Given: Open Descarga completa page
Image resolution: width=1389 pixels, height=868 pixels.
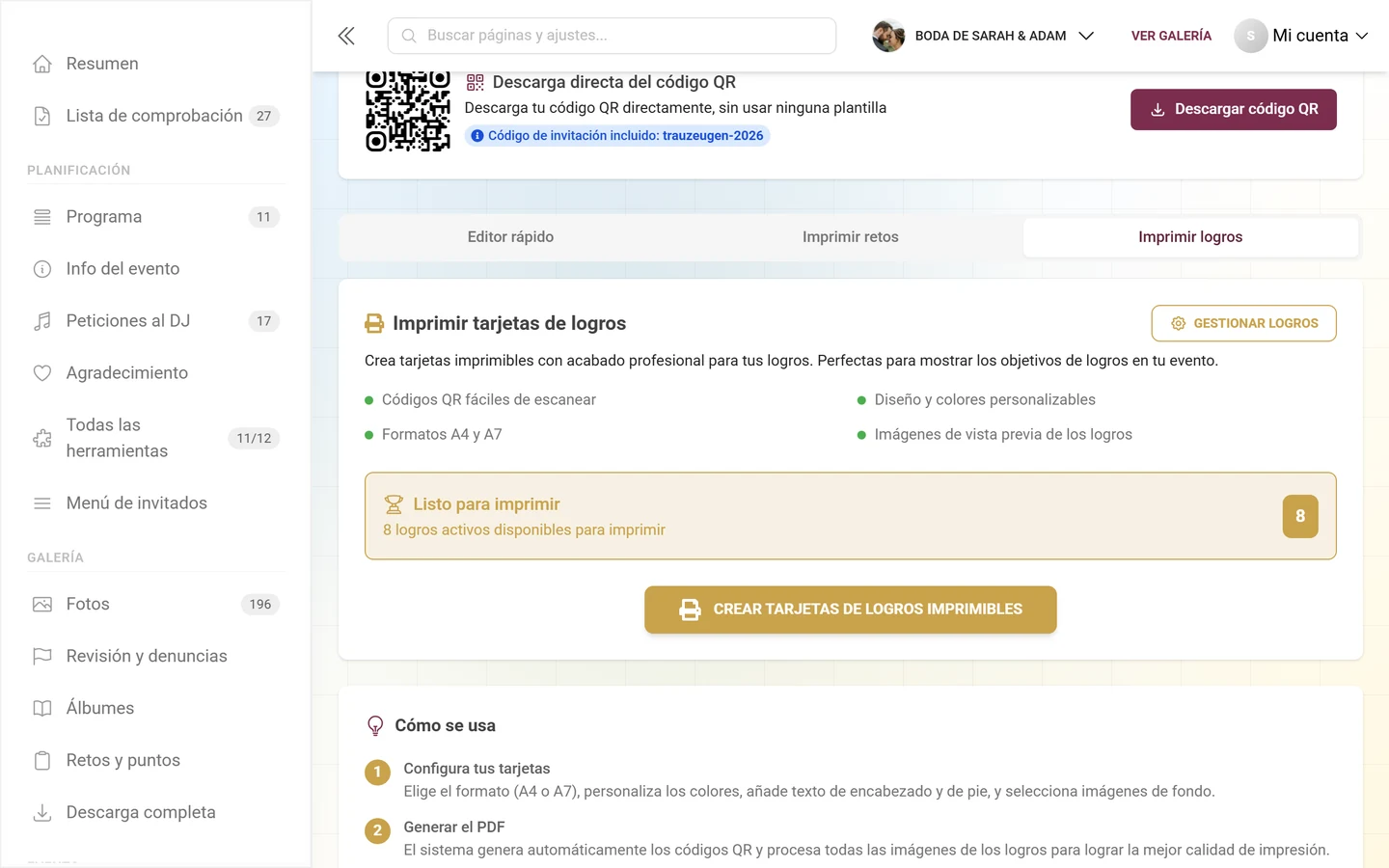Looking at the screenshot, I should [155, 813].
